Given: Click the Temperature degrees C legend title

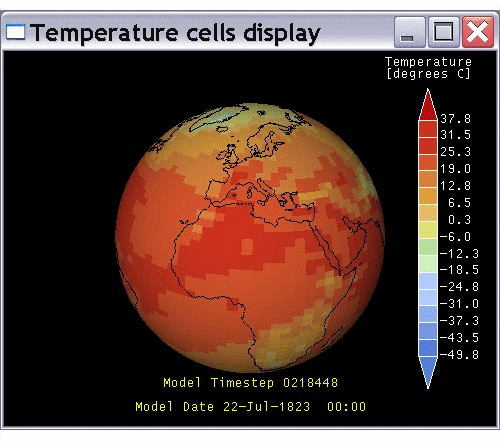Looking at the screenshot, I should 428,68.
